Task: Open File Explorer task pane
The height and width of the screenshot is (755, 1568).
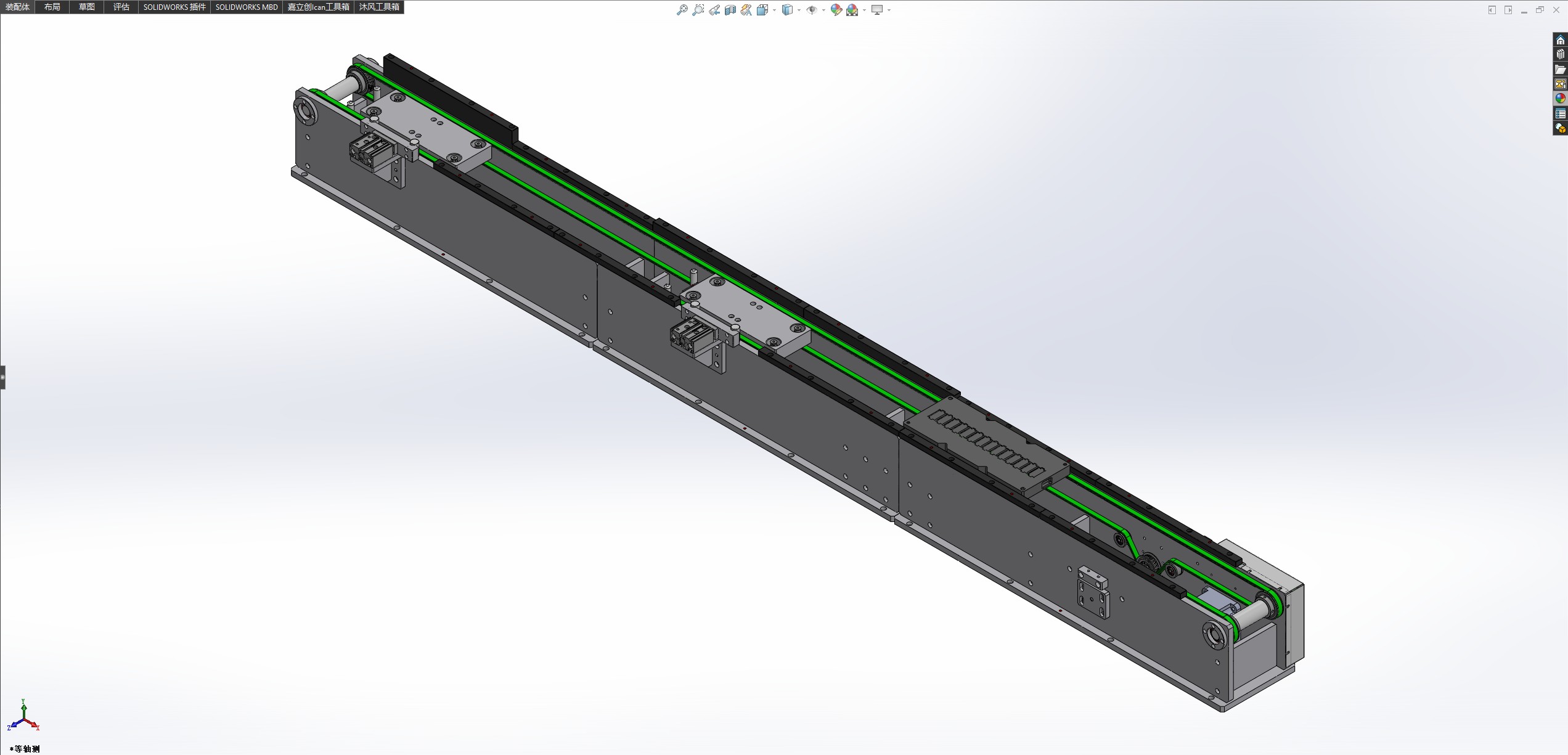Action: pyautogui.click(x=1560, y=70)
